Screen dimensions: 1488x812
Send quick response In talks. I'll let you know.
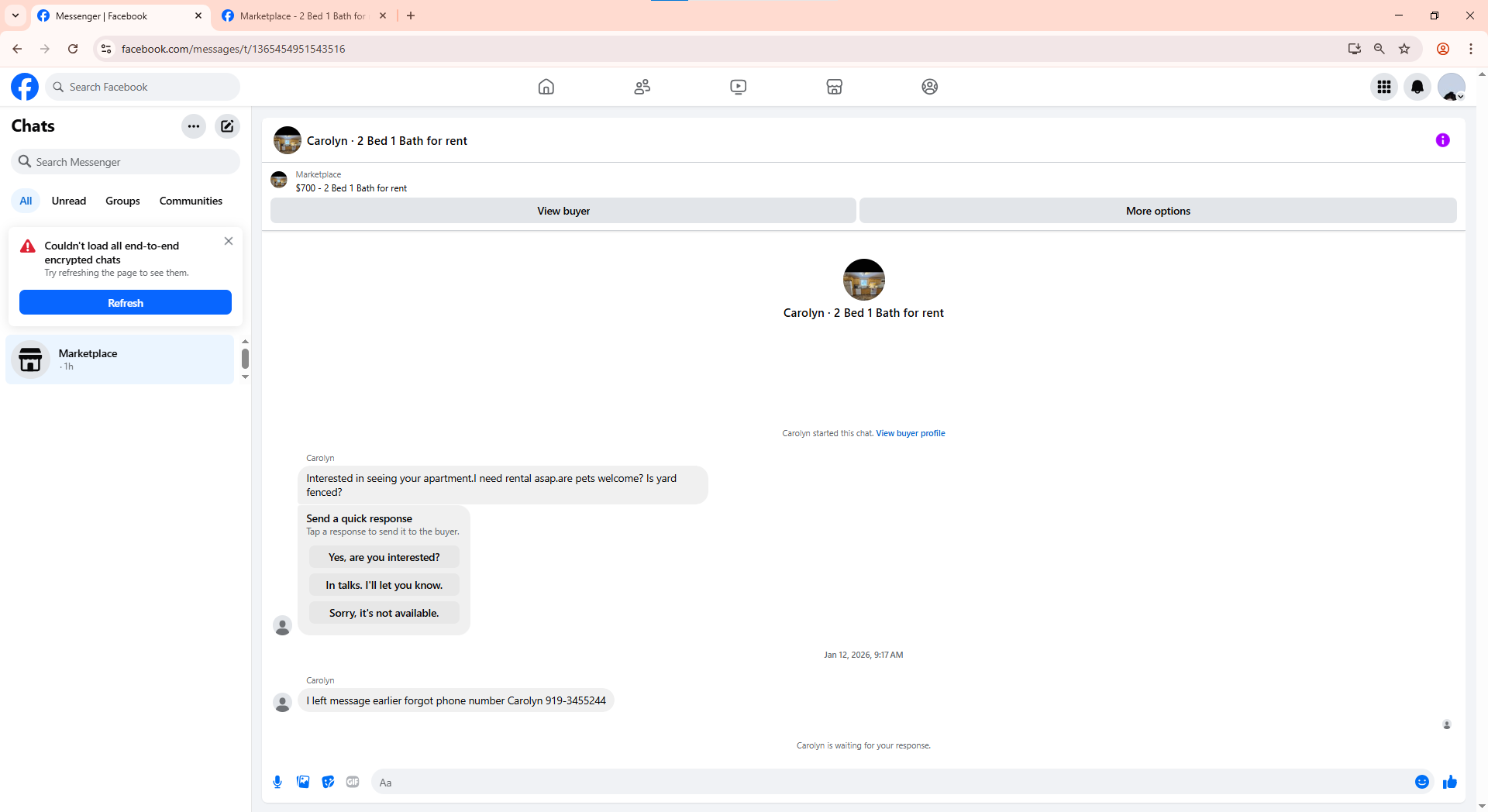click(x=384, y=585)
